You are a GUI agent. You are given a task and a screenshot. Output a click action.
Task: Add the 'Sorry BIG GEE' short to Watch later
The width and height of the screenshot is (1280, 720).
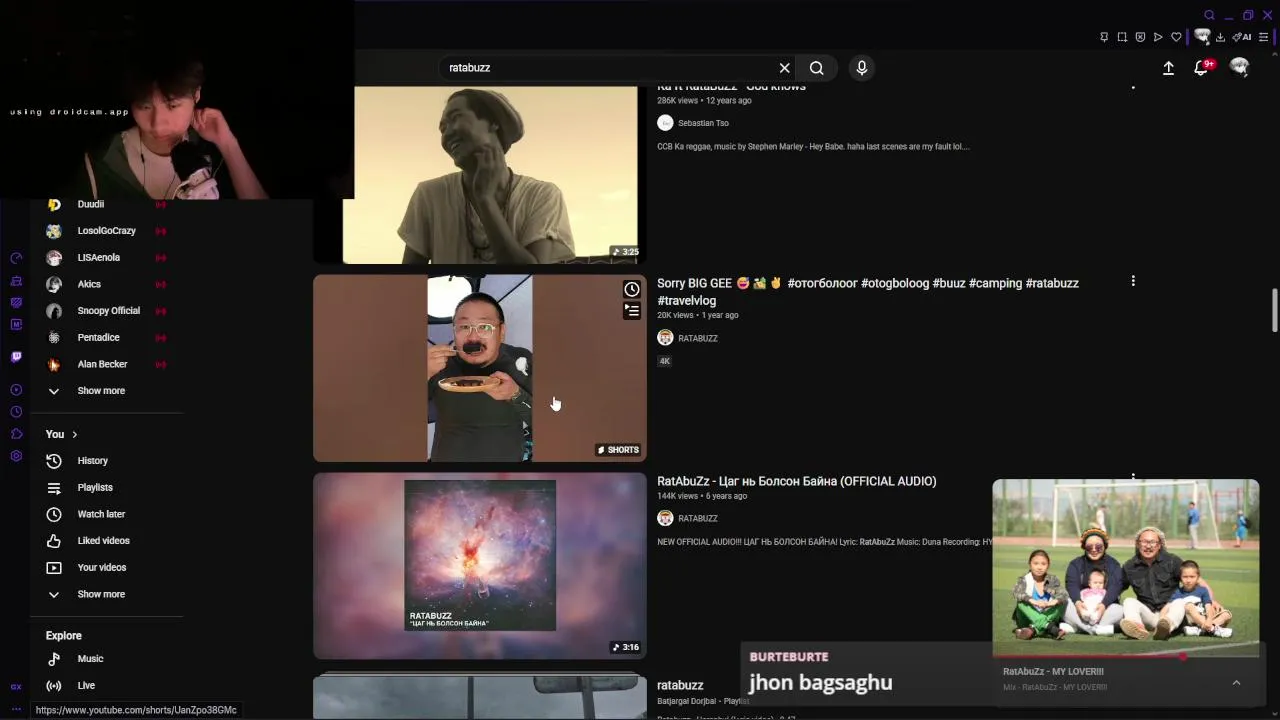point(632,290)
